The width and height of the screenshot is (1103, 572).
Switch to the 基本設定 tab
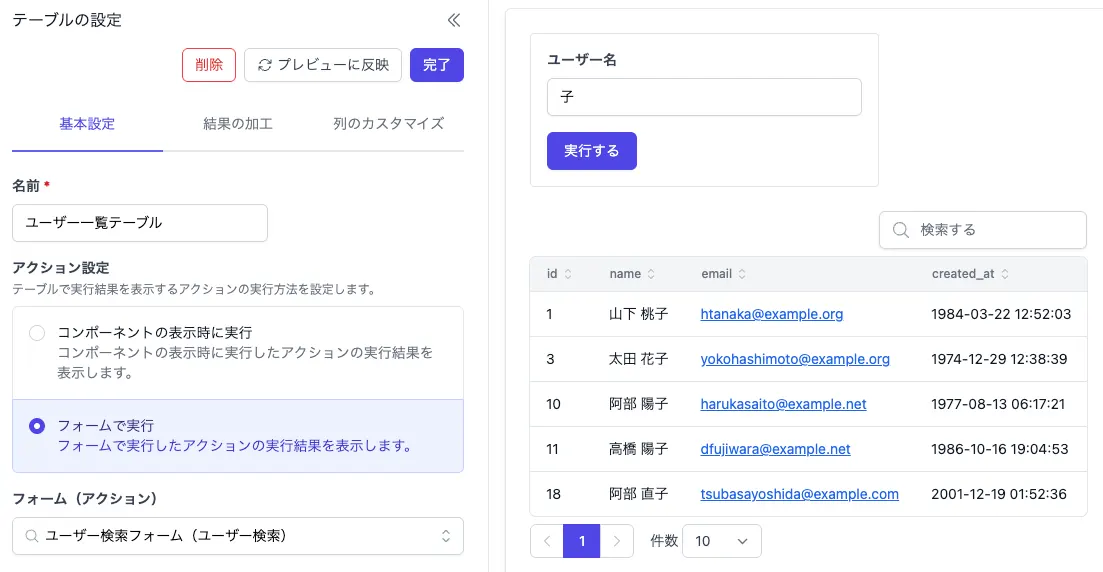[x=87, y=125]
